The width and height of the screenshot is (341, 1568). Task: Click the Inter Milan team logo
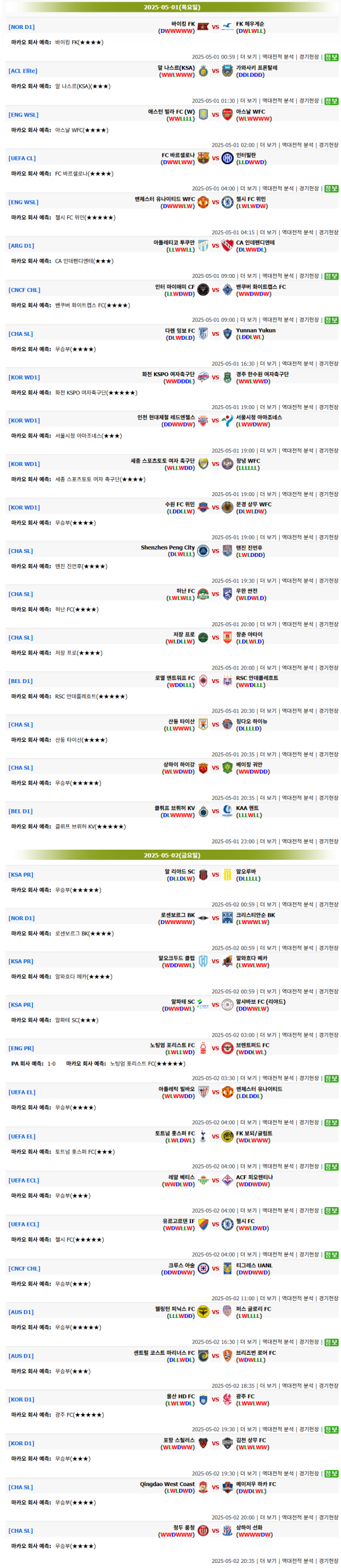[227, 158]
